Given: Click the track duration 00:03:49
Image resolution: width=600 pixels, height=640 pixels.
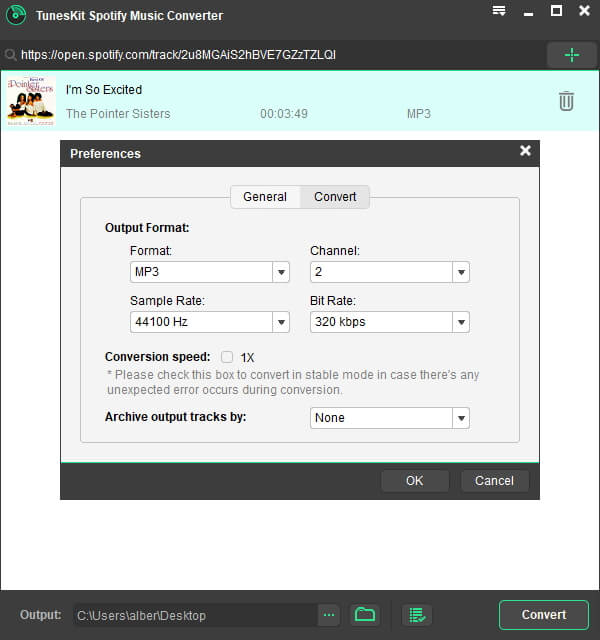Looking at the screenshot, I should tap(284, 114).
